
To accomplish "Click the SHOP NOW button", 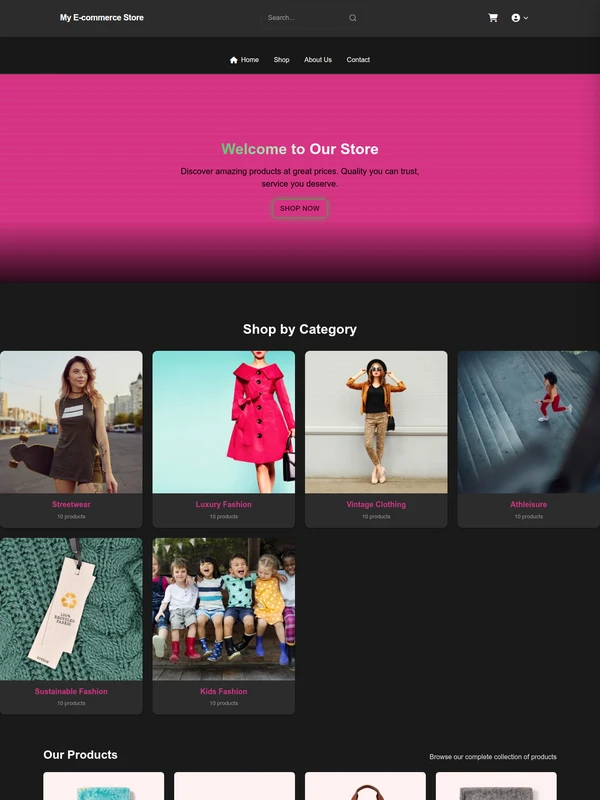I will tap(299, 208).
